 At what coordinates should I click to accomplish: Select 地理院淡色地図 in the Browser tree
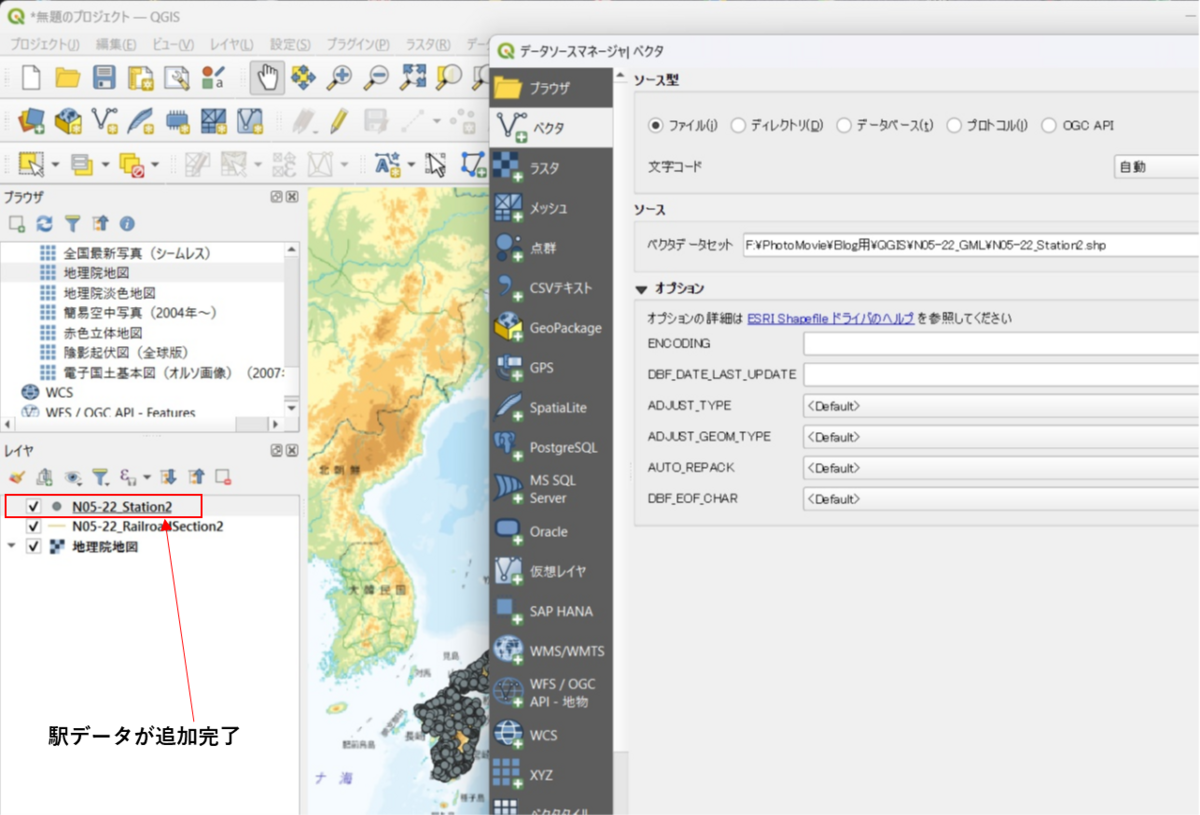(109, 293)
